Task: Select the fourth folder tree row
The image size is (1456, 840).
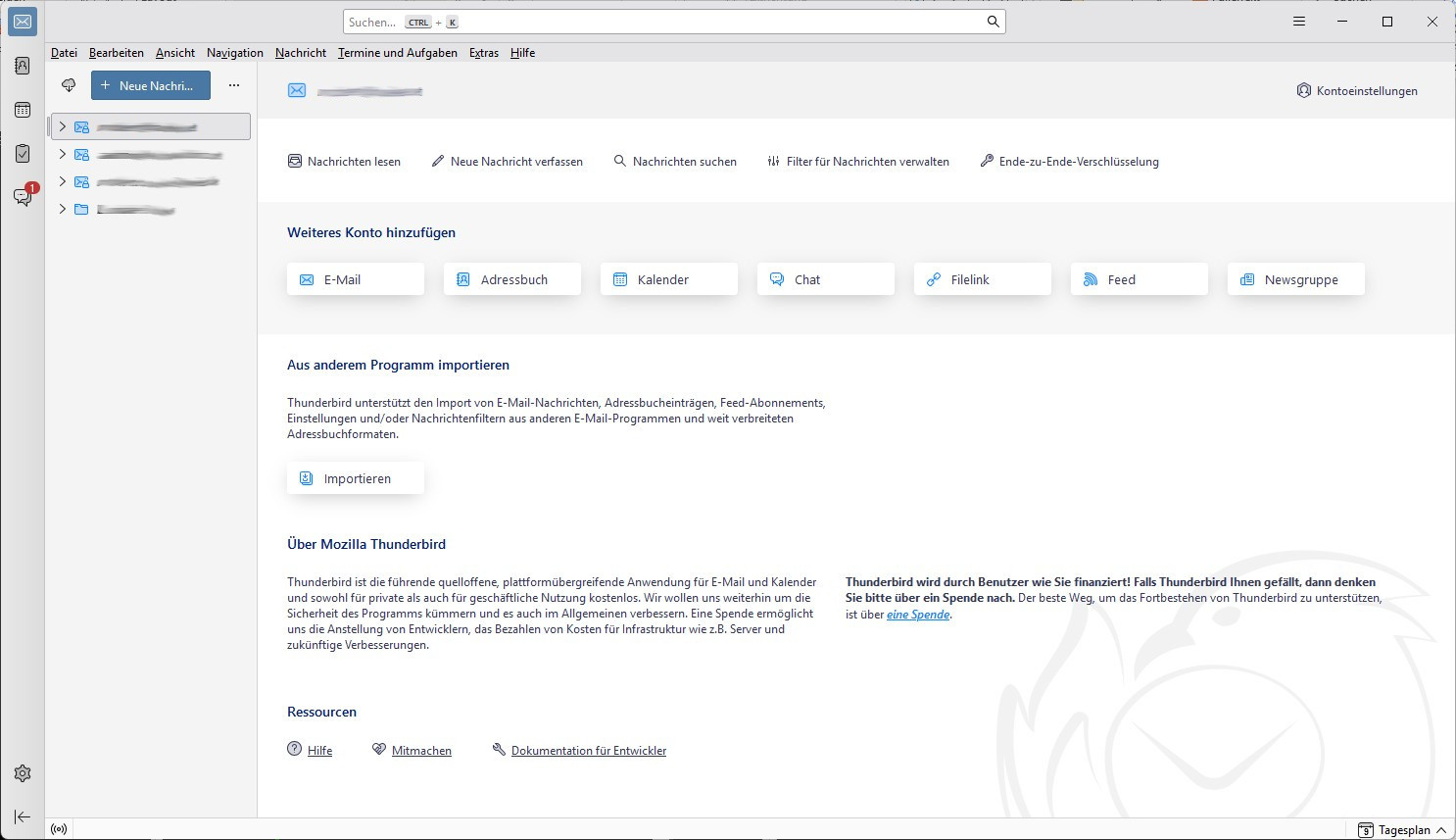Action: (x=151, y=209)
